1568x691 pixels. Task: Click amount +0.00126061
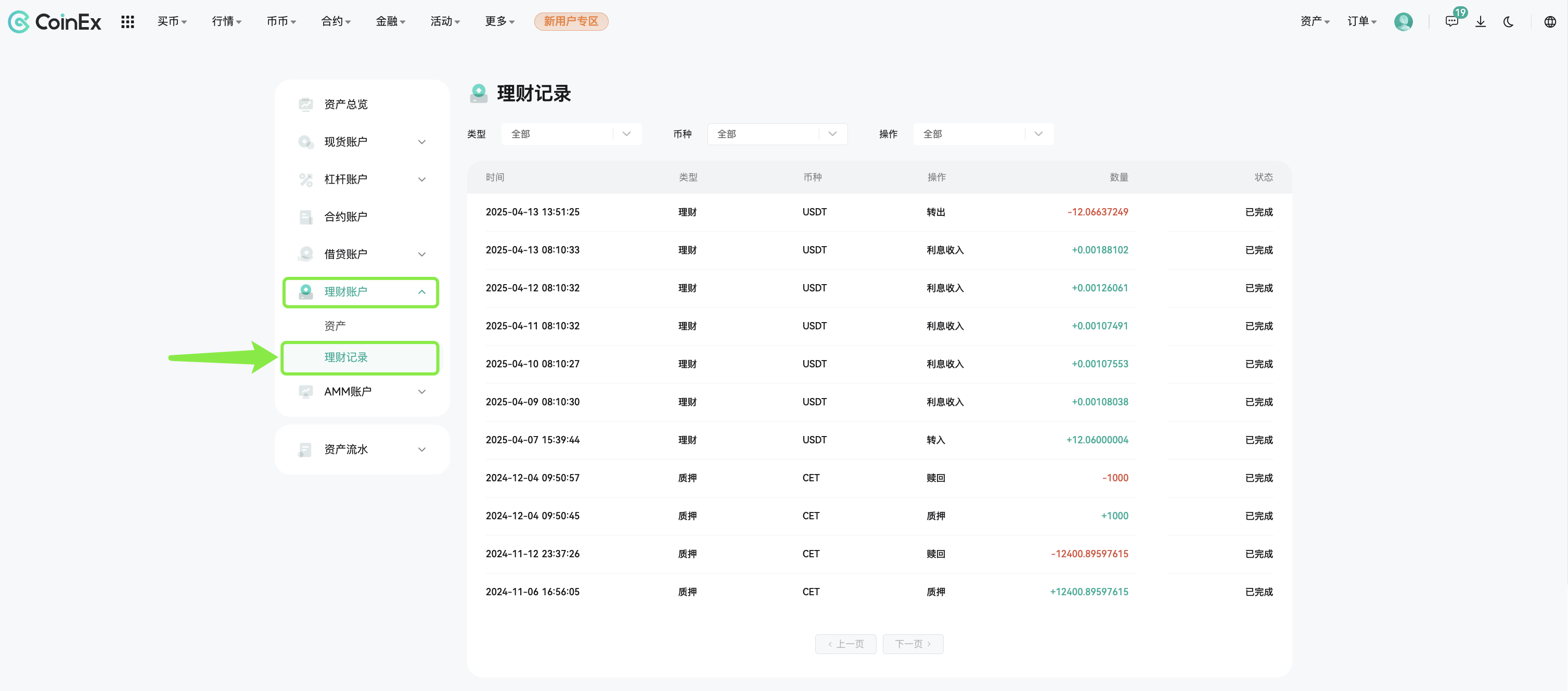[1099, 288]
